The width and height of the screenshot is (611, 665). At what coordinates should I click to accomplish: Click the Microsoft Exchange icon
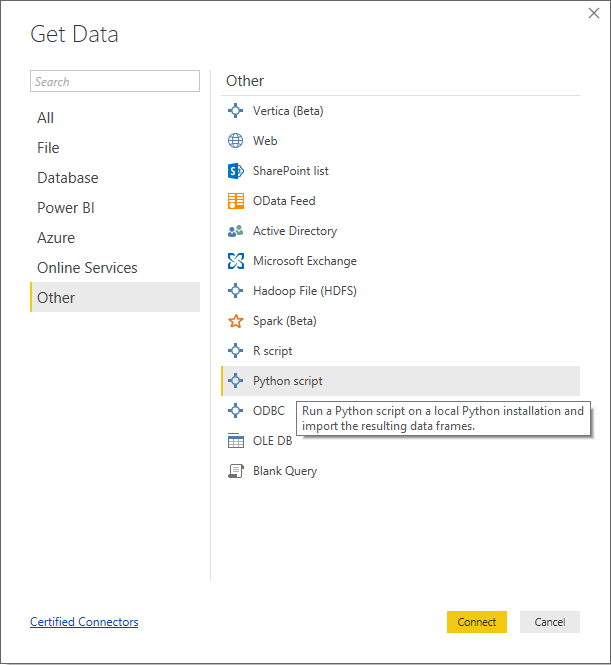coord(235,261)
